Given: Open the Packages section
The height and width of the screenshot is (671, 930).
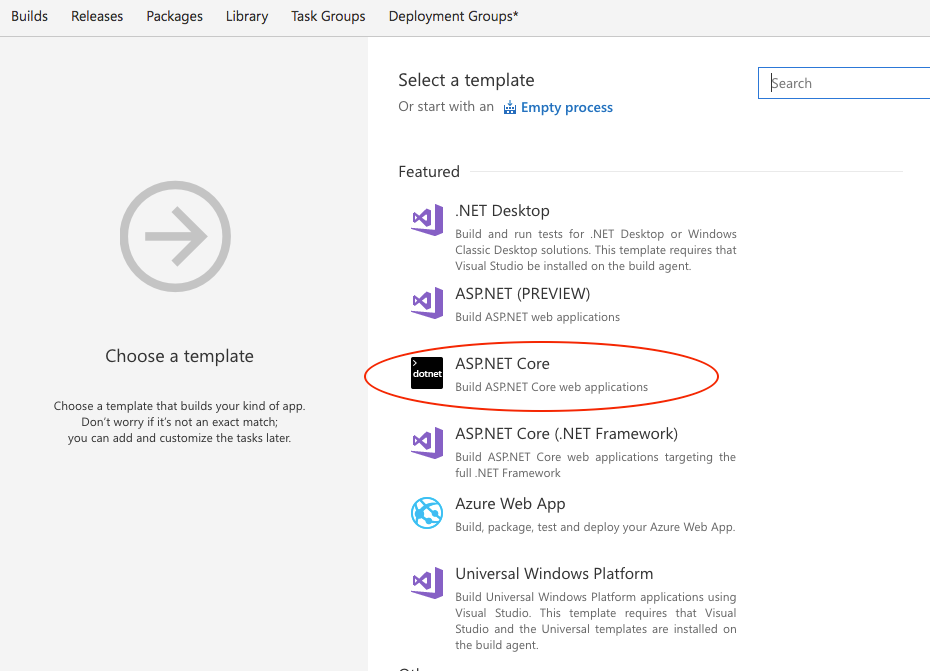Looking at the screenshot, I should pyautogui.click(x=174, y=16).
